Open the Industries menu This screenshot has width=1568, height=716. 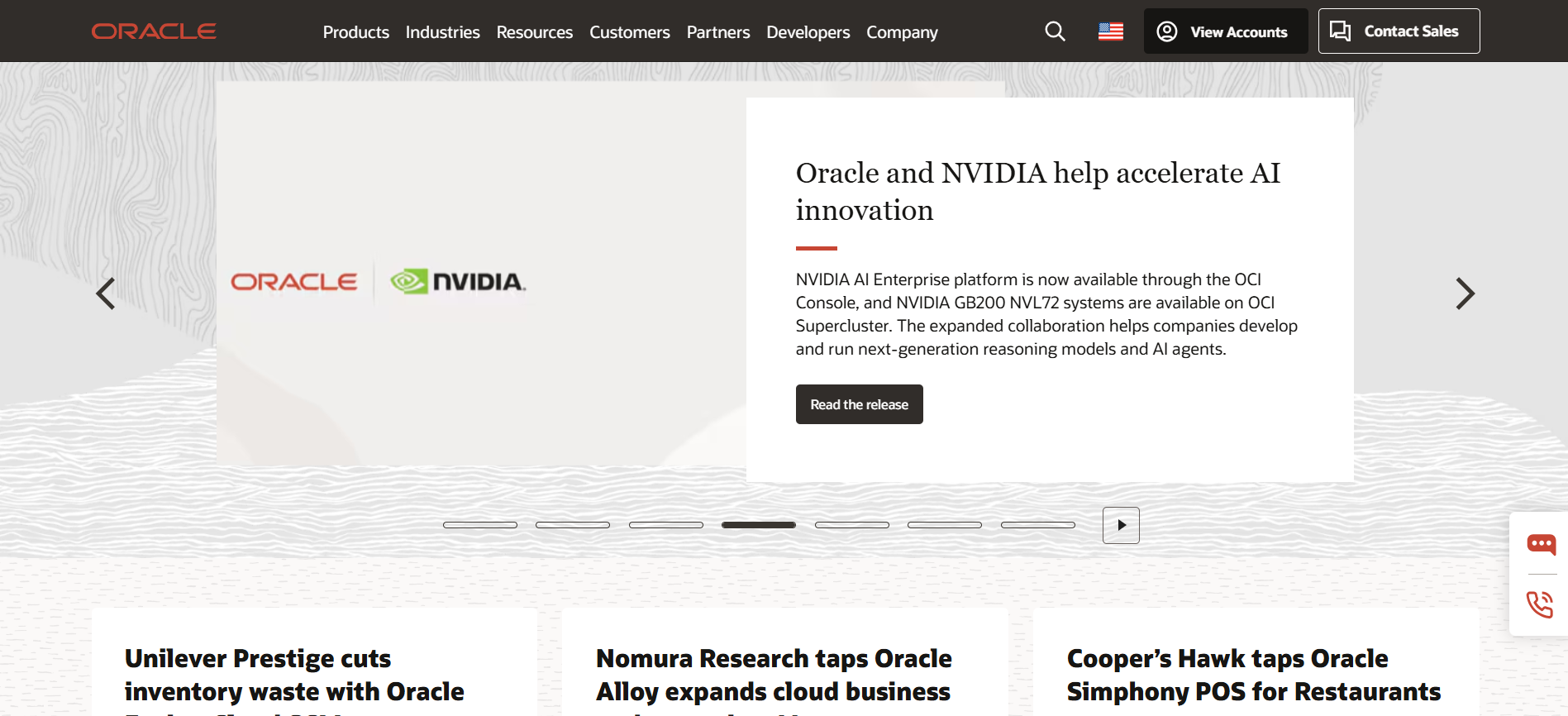[442, 32]
